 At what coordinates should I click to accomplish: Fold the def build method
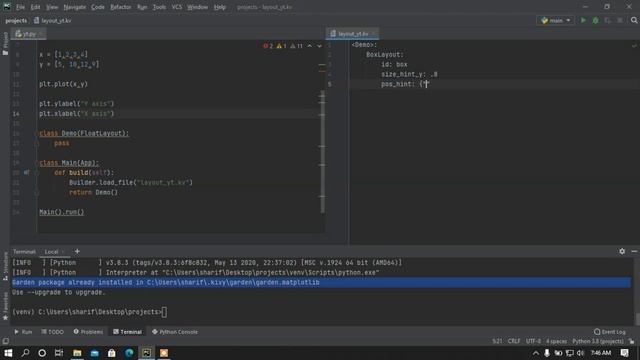pyautogui.click(x=37, y=173)
